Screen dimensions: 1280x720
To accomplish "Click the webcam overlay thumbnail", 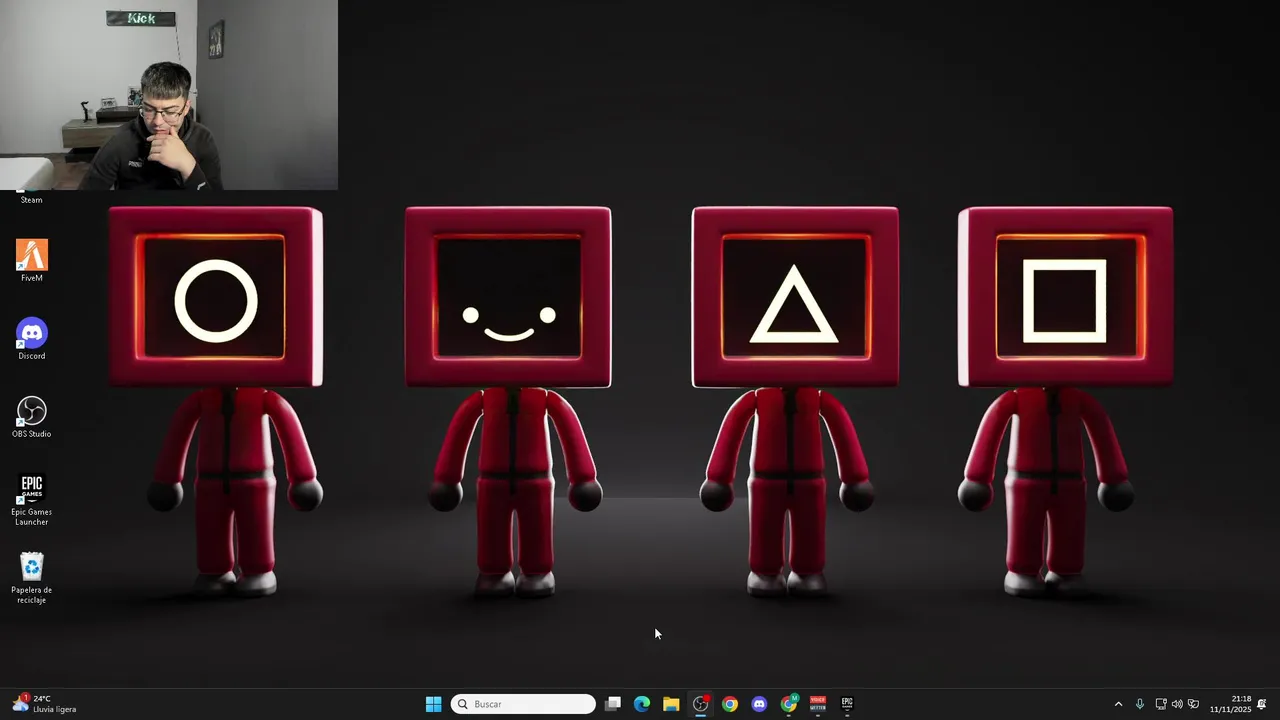I will (x=169, y=95).
